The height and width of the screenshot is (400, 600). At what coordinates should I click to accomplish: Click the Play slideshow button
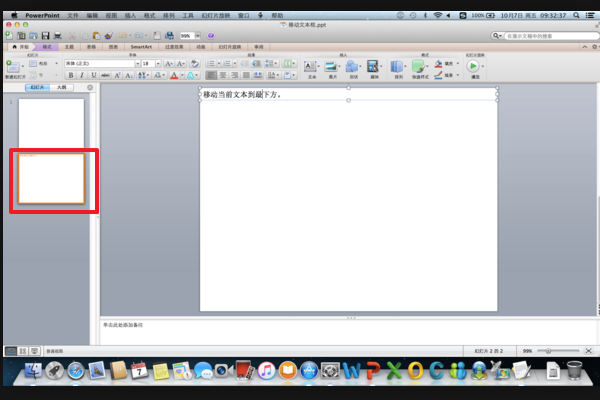click(472, 66)
